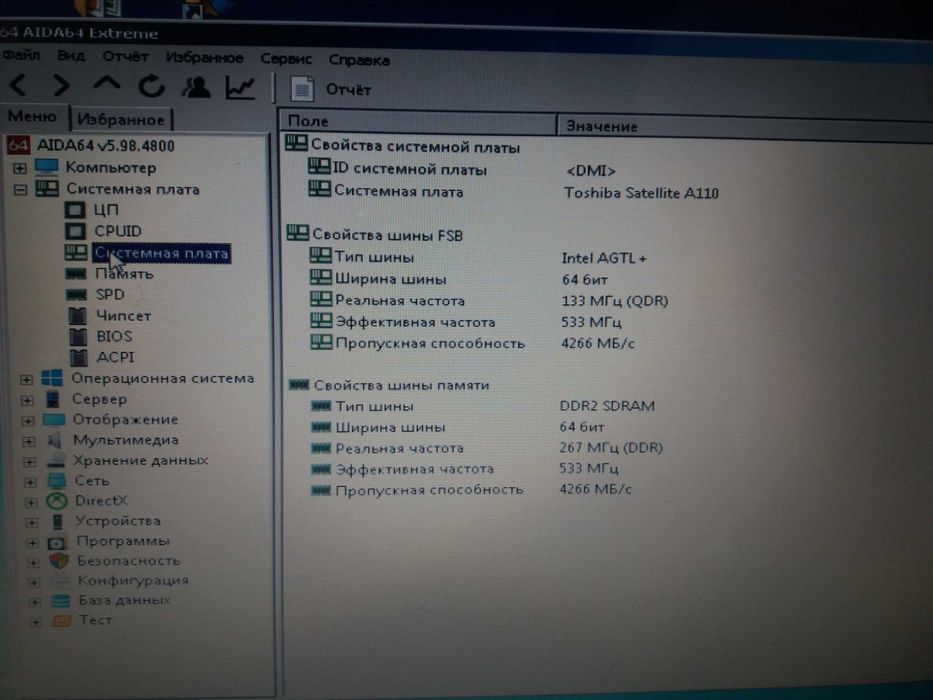This screenshot has height=700, width=933.
Task: Click the Безопасность shield icon
Action: (59, 561)
